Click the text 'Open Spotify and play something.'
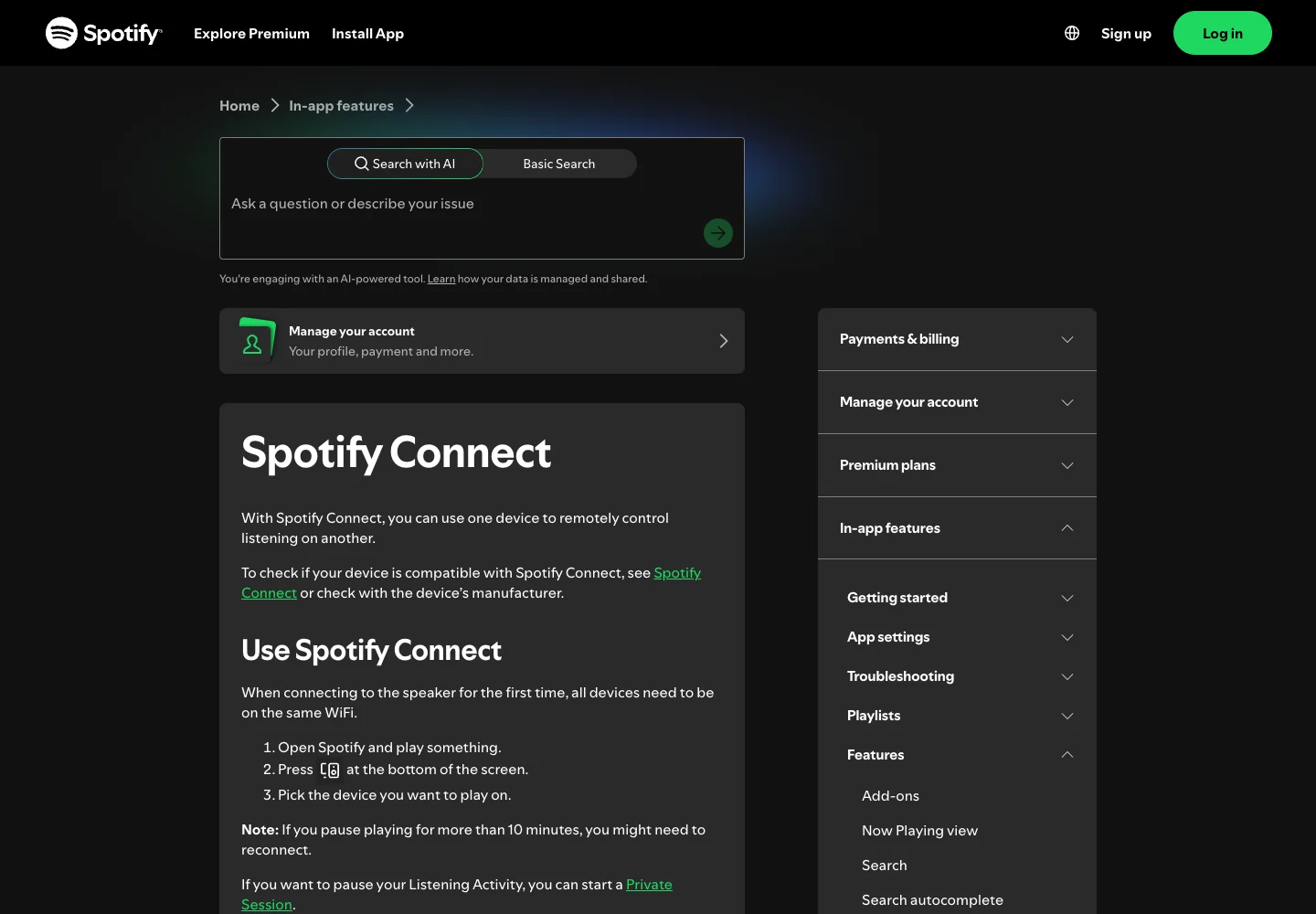Viewport: 1316px width, 914px height. tap(389, 748)
